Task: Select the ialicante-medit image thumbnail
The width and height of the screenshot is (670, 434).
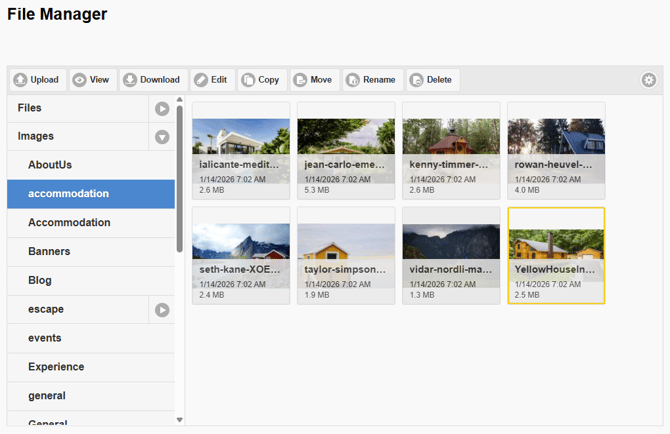Action: point(241,151)
